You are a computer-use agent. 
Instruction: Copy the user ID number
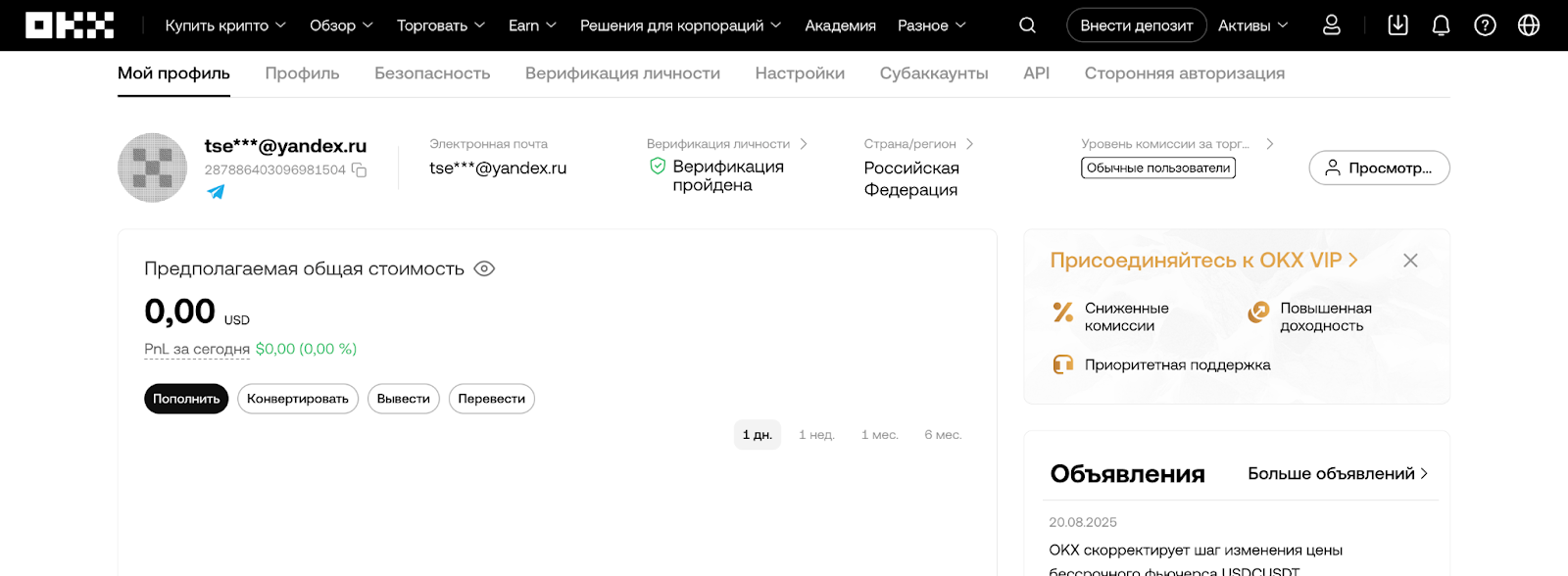pyautogui.click(x=360, y=170)
